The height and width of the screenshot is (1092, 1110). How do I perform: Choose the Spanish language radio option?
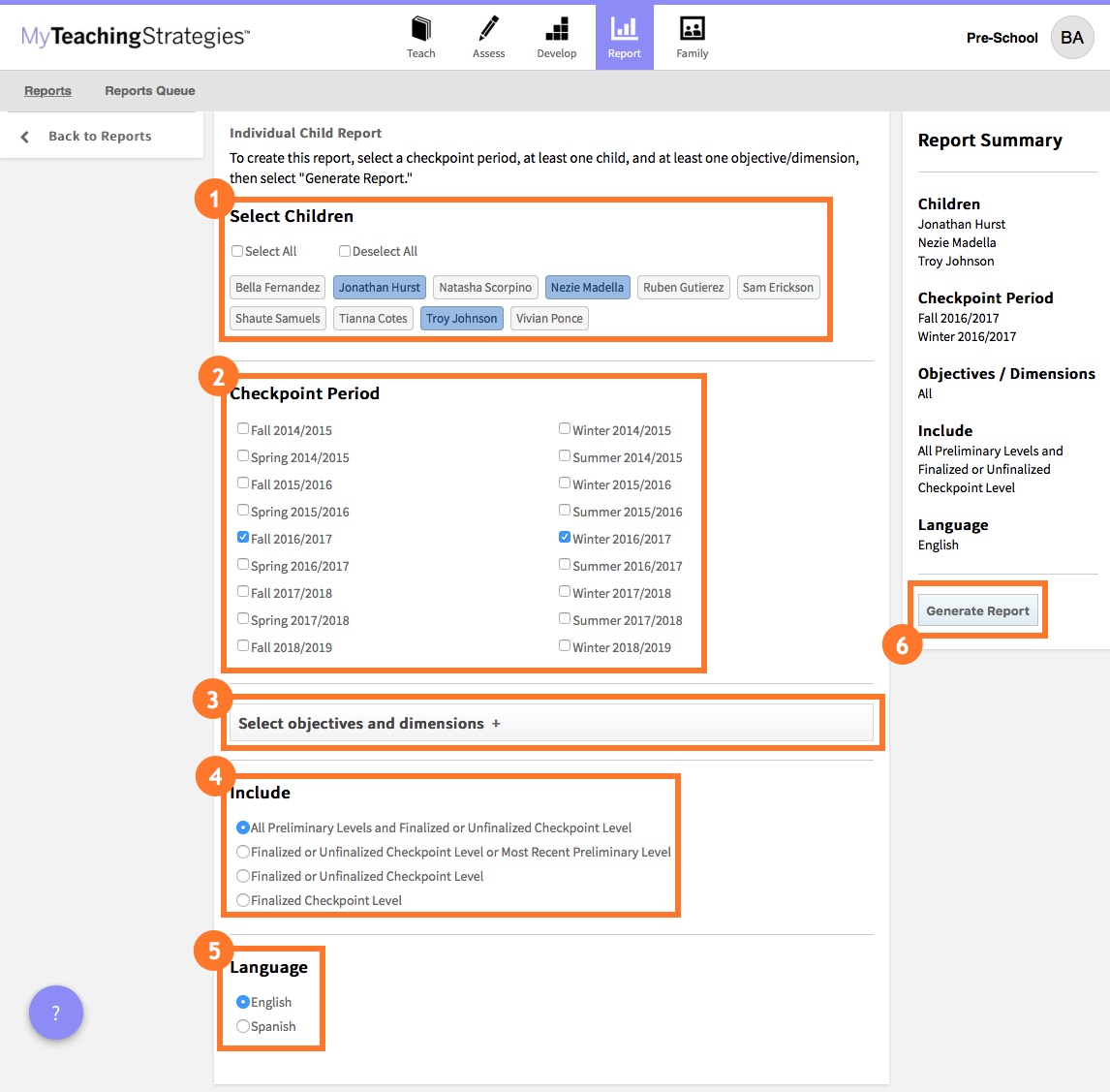[x=243, y=1026]
